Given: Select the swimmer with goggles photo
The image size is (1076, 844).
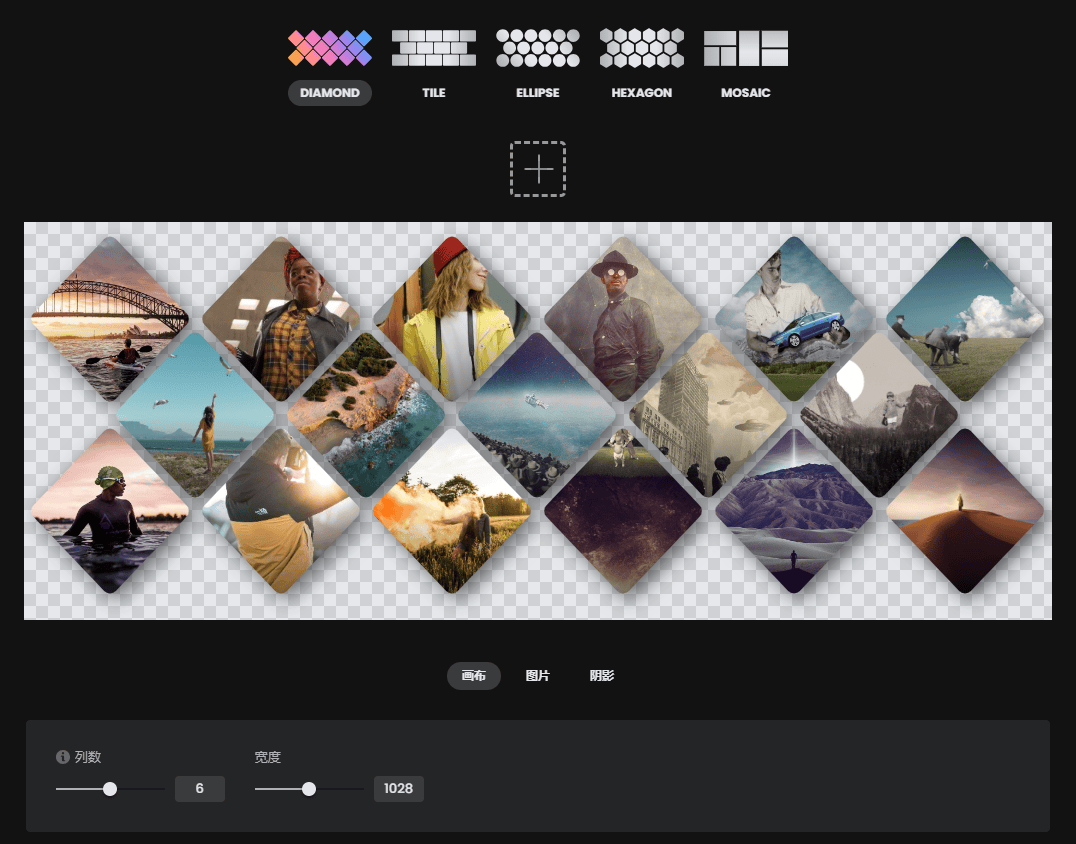Looking at the screenshot, I should pyautogui.click(x=110, y=511).
